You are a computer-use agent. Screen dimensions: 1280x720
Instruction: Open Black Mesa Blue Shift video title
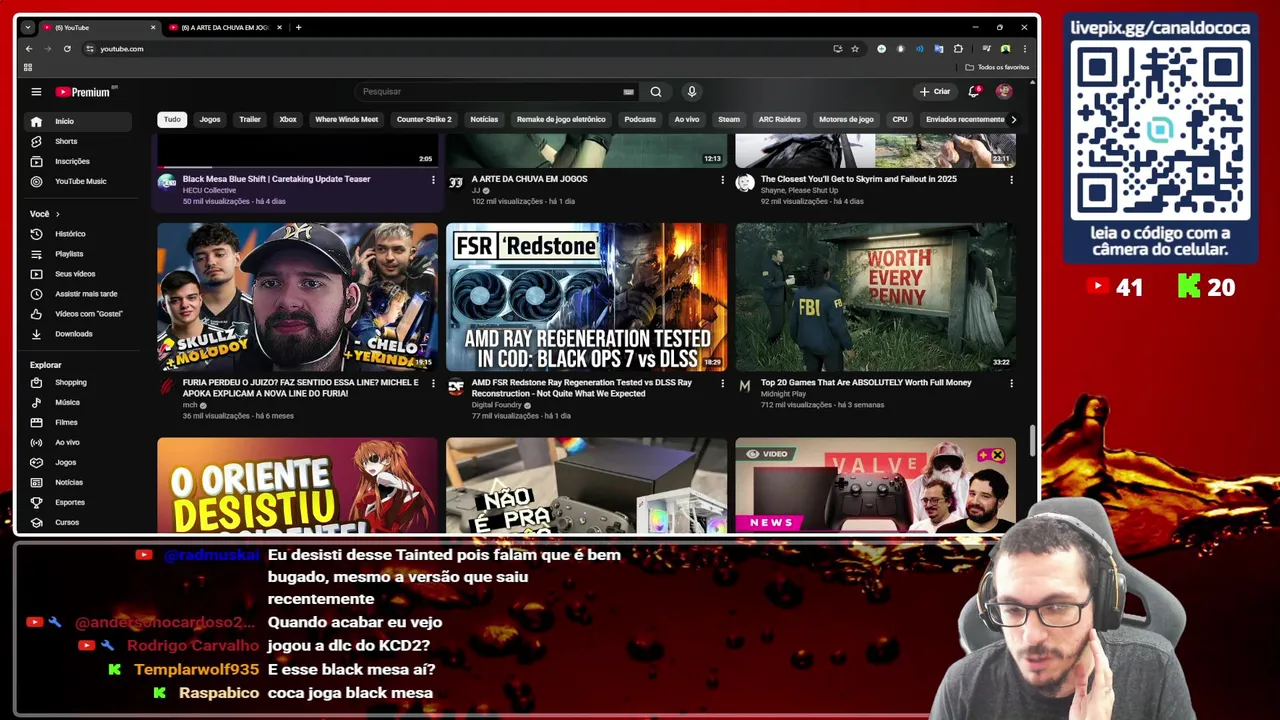(277, 179)
